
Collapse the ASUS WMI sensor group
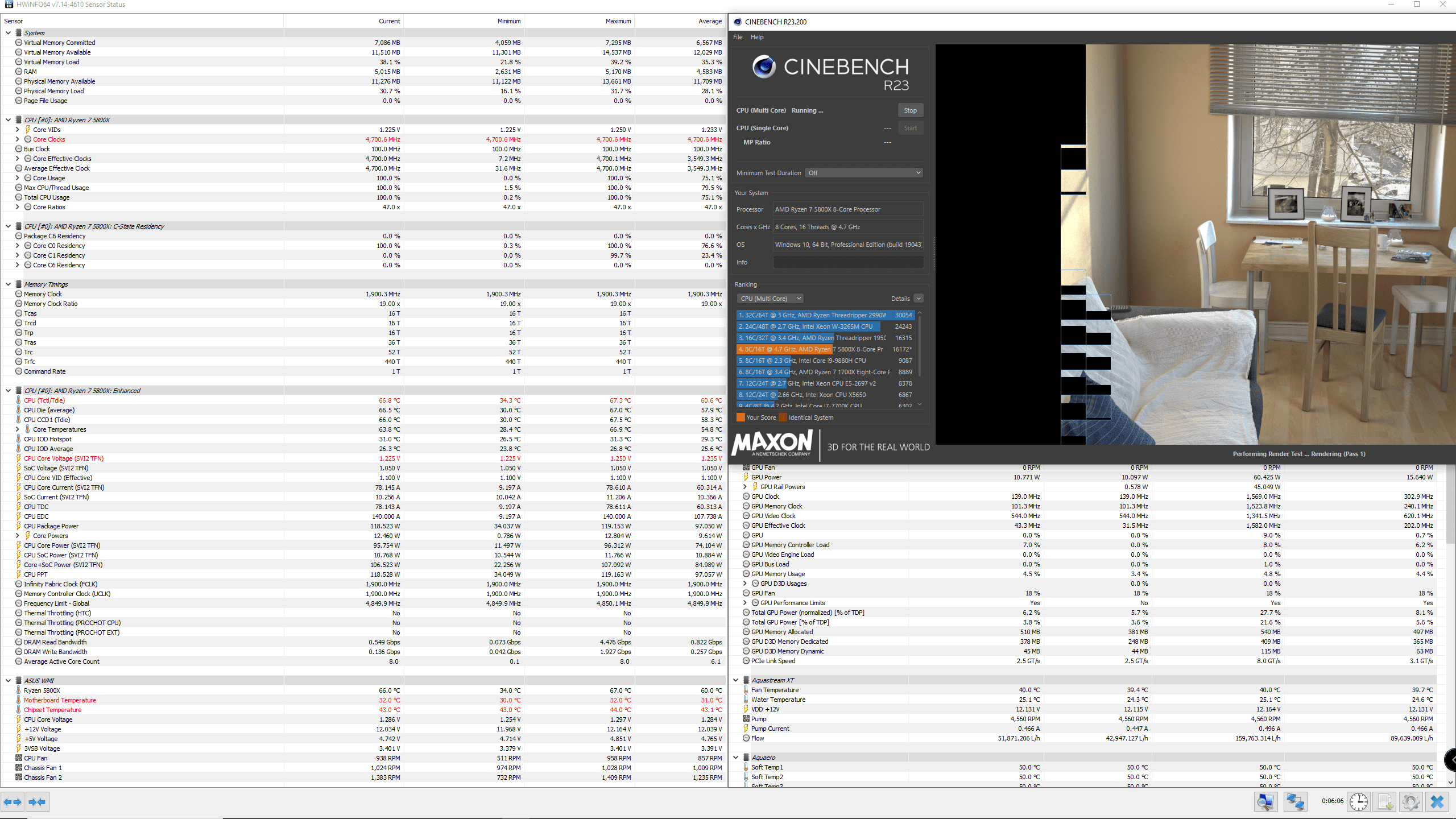pyautogui.click(x=8, y=681)
